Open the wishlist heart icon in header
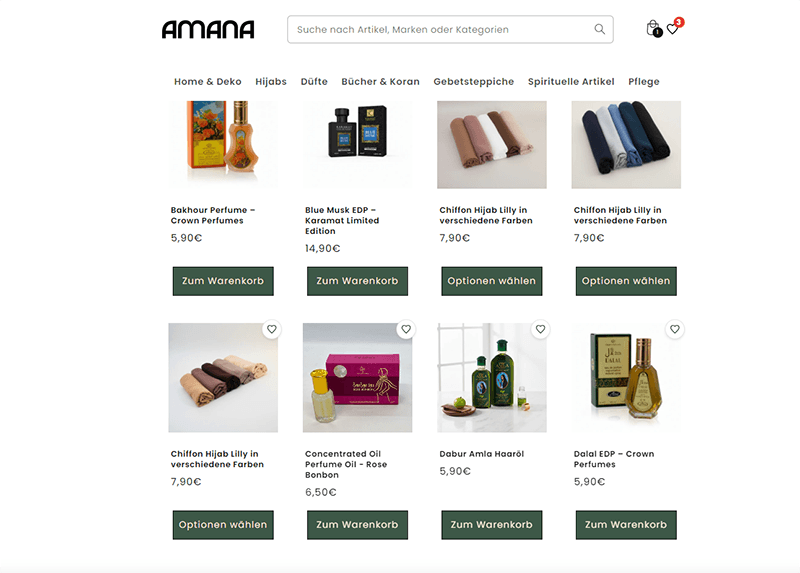Viewport: 800px width, 573px height. (673, 28)
